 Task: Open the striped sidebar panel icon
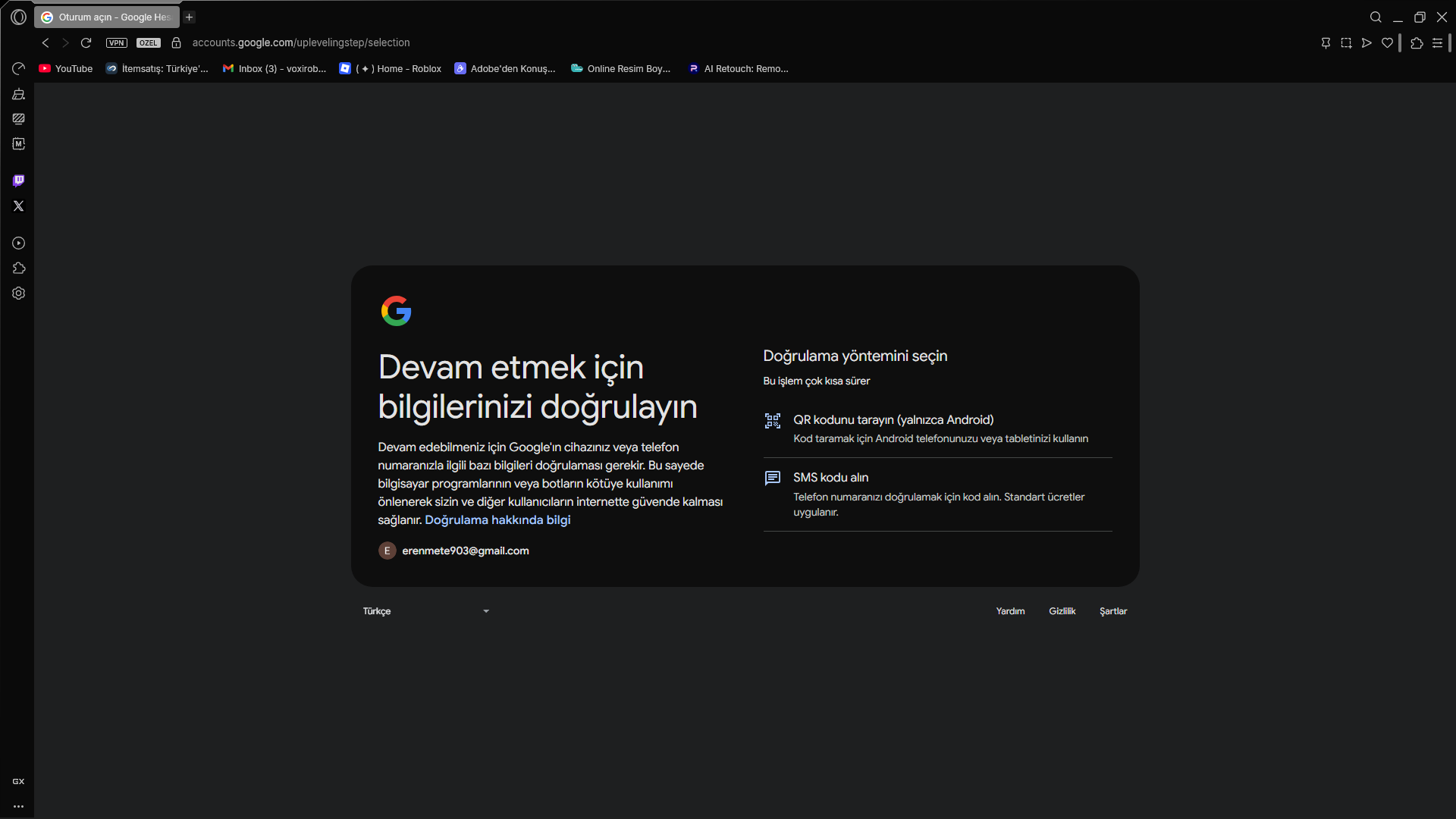(x=19, y=118)
